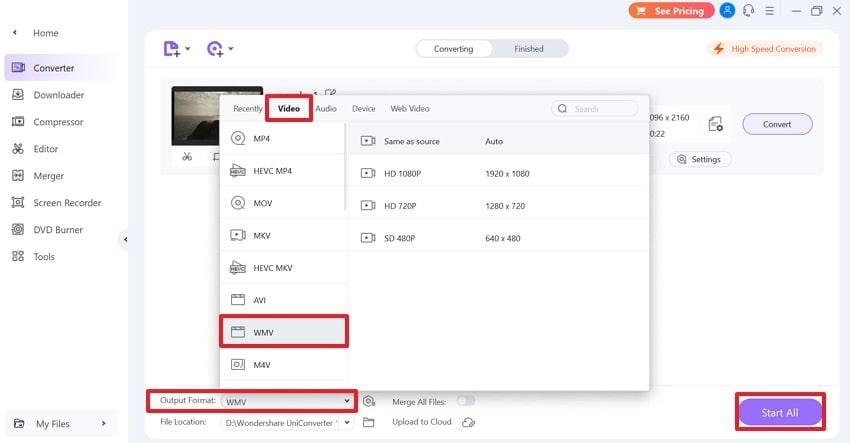The height and width of the screenshot is (443, 850).
Task: Click the format Search field
Action: 595,108
